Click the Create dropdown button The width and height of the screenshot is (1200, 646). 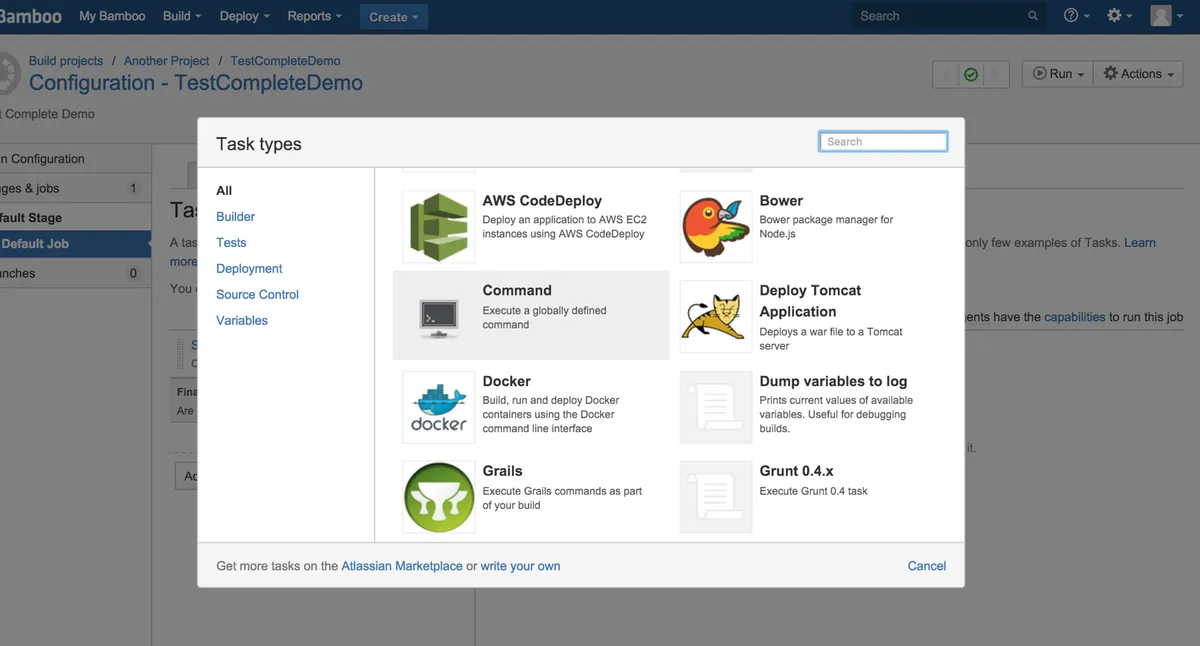(x=394, y=16)
